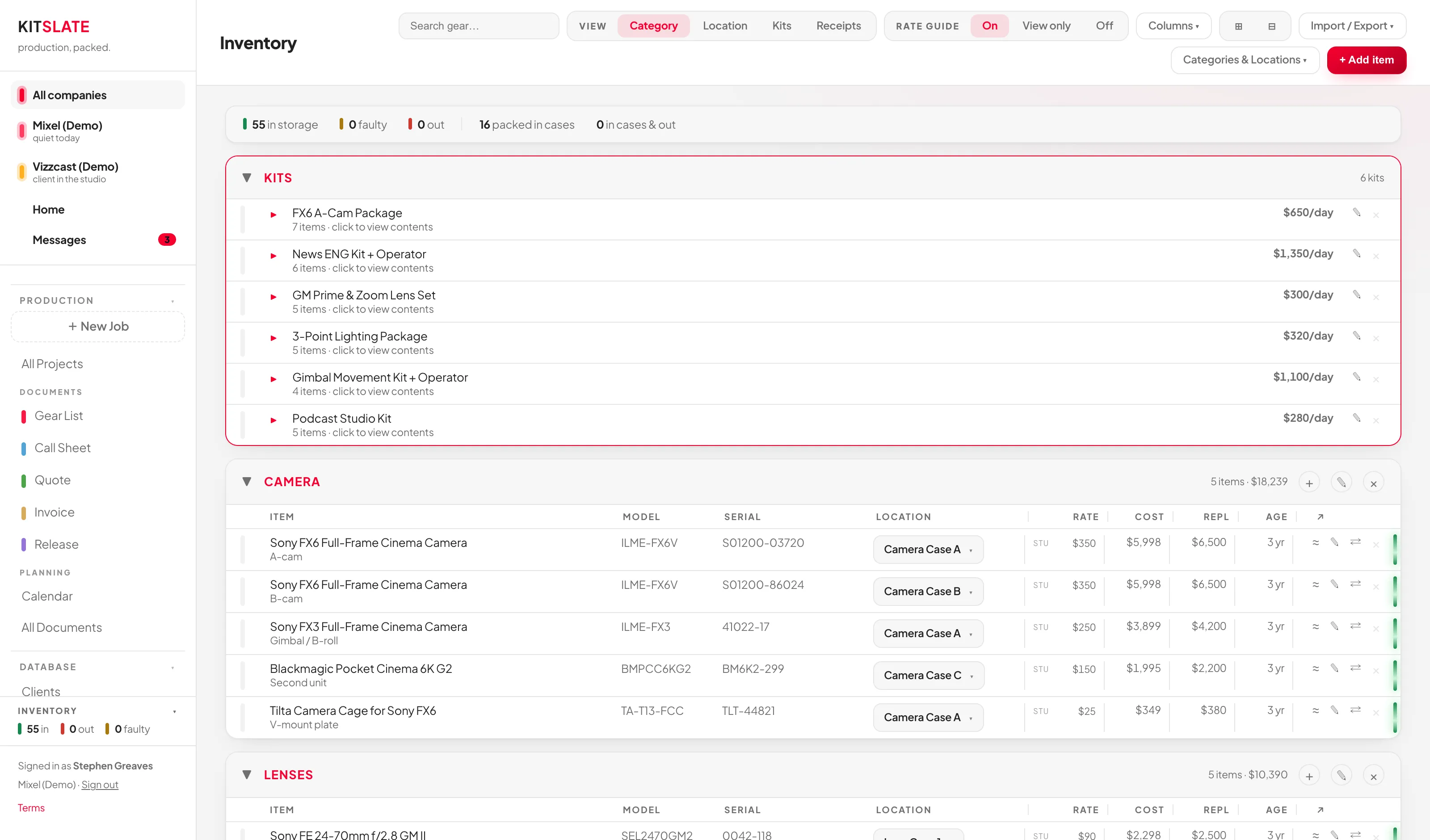Viewport: 1430px width, 840px height.
Task: Expand the FX6 A-Cam Package contents
Action: click(273, 215)
